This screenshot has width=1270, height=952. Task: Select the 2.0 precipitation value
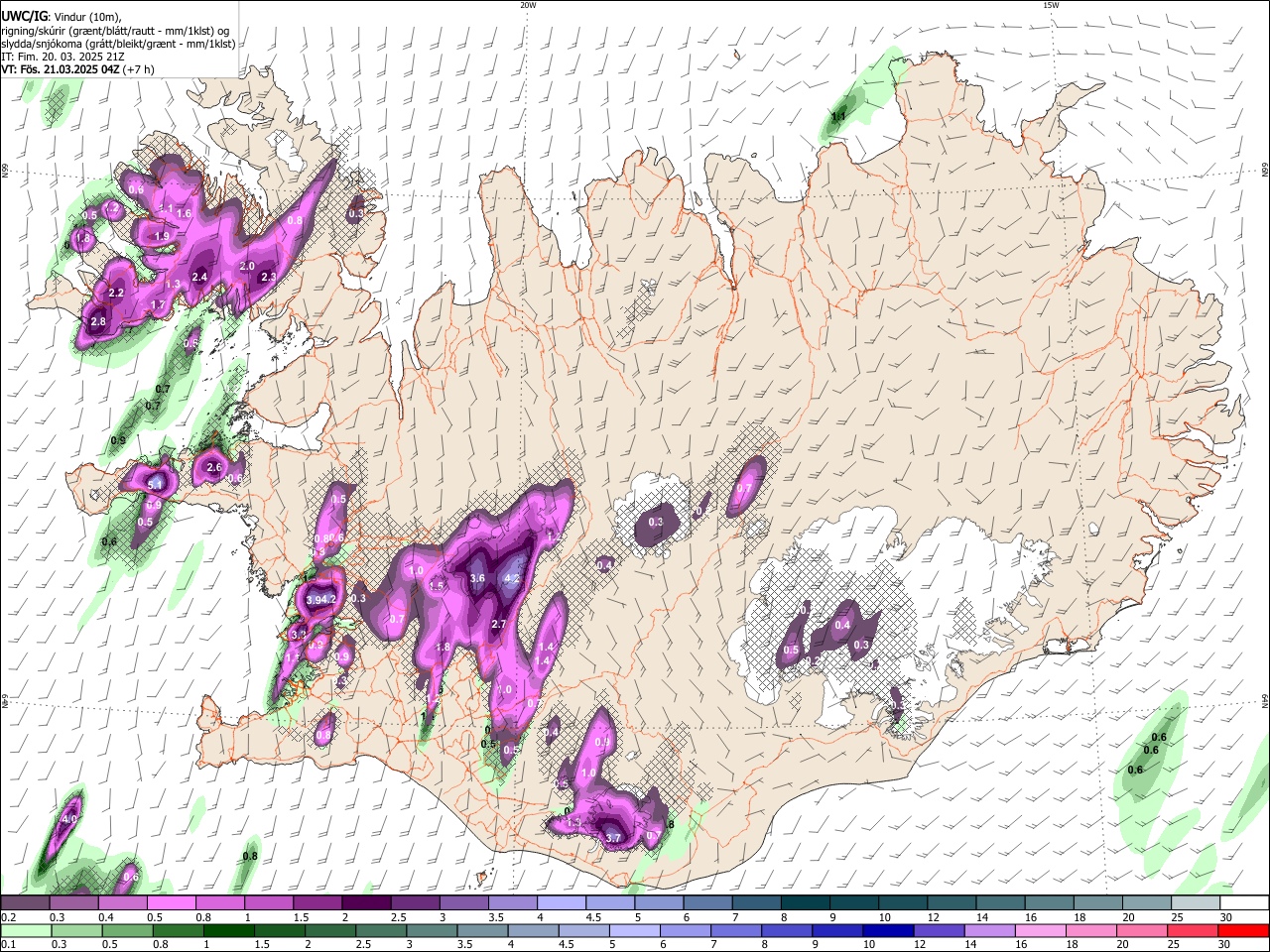coord(247,267)
